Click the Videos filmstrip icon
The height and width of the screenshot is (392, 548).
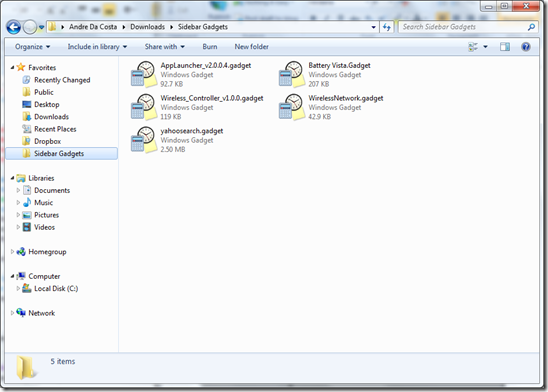coord(27,227)
